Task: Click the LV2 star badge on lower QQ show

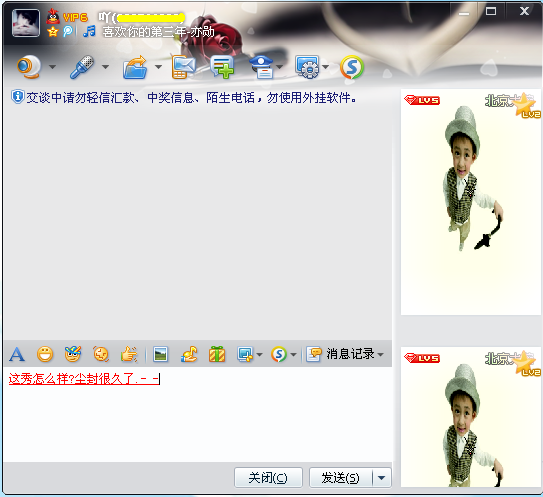Action: (527, 364)
